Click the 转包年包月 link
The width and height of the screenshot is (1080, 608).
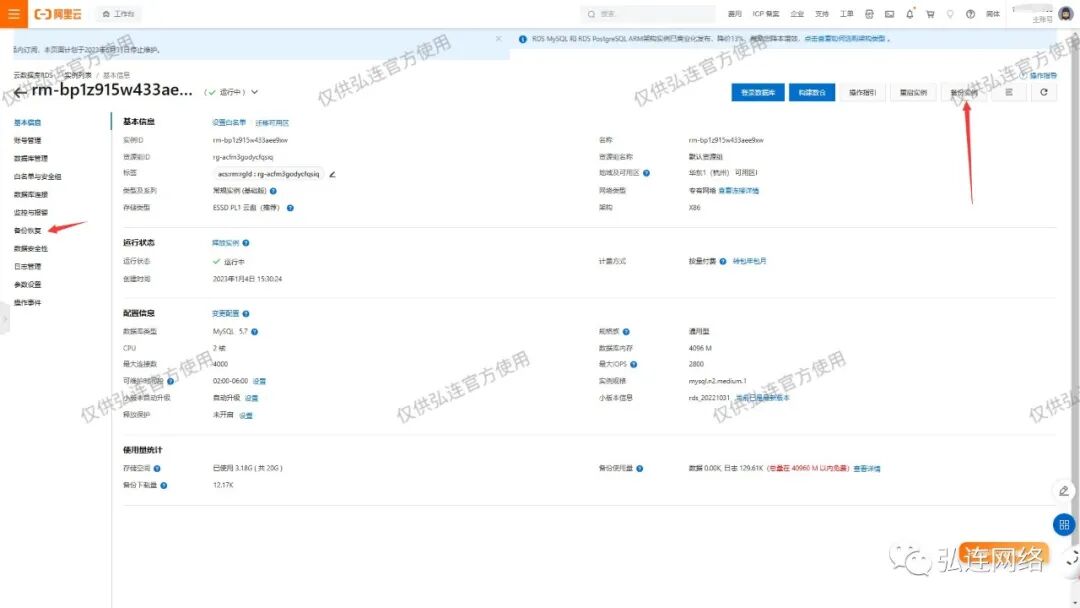point(749,262)
